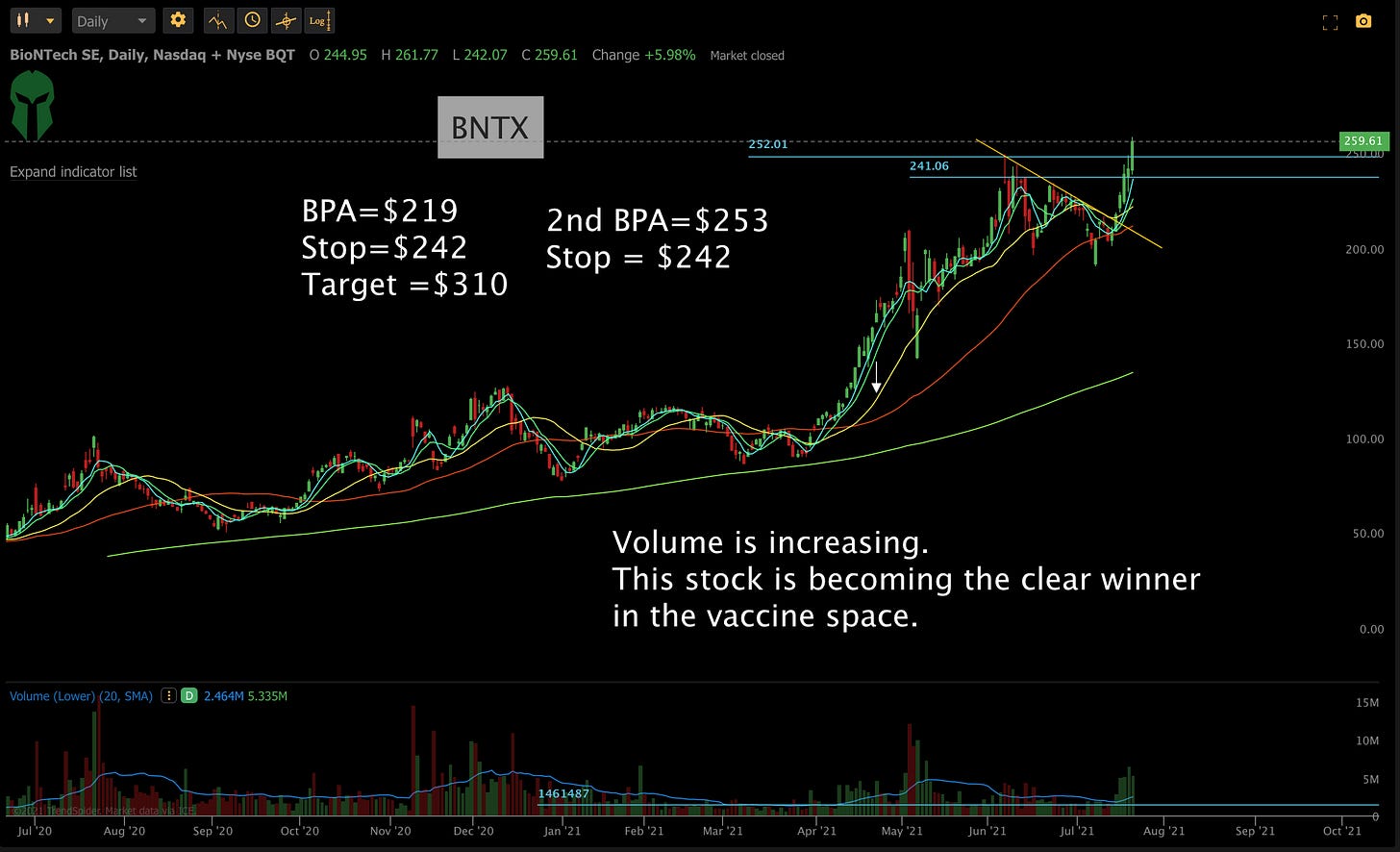Click the 10M volume axis label
This screenshot has width=1400, height=852.
click(x=1367, y=740)
